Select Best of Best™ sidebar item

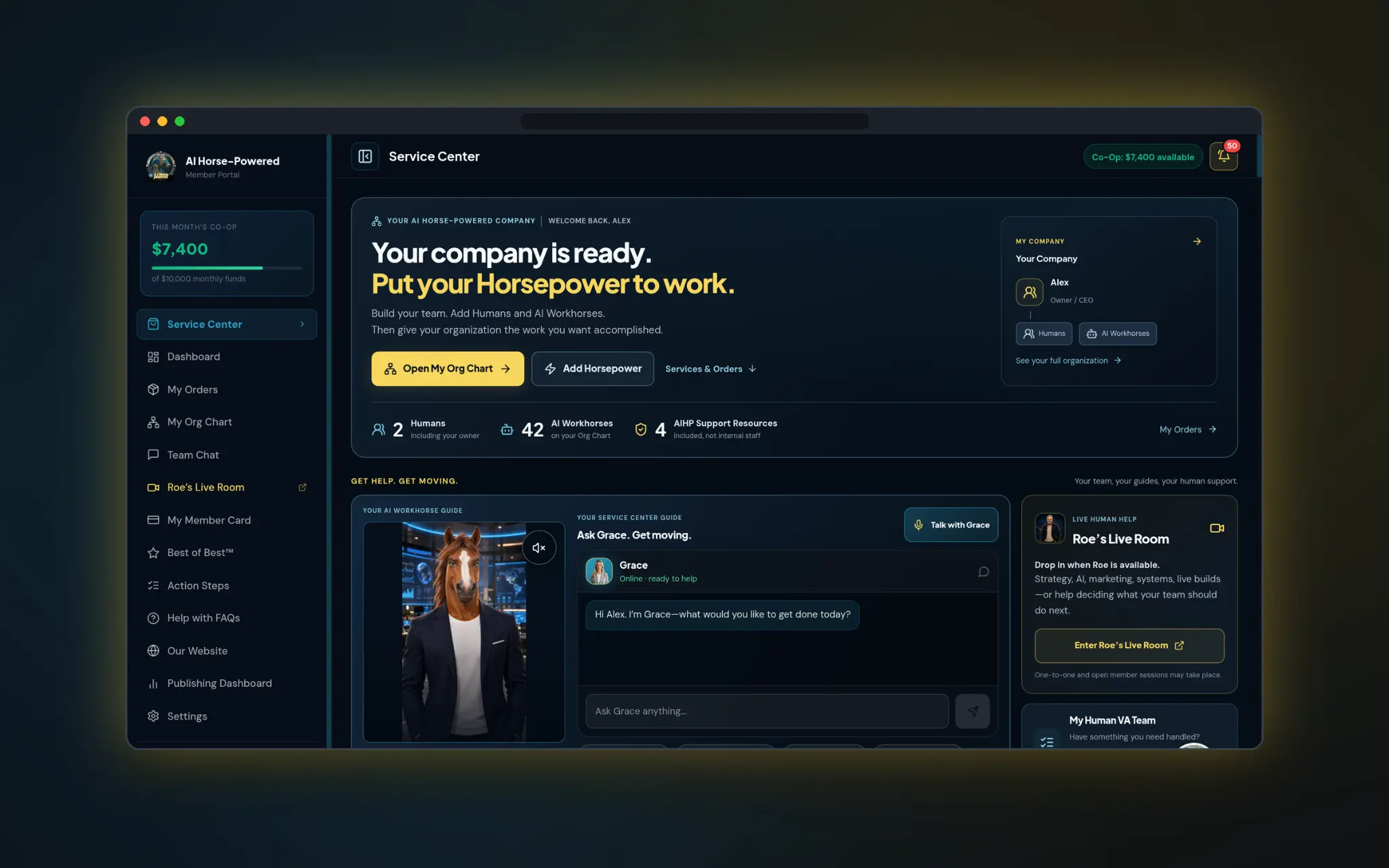point(227,553)
